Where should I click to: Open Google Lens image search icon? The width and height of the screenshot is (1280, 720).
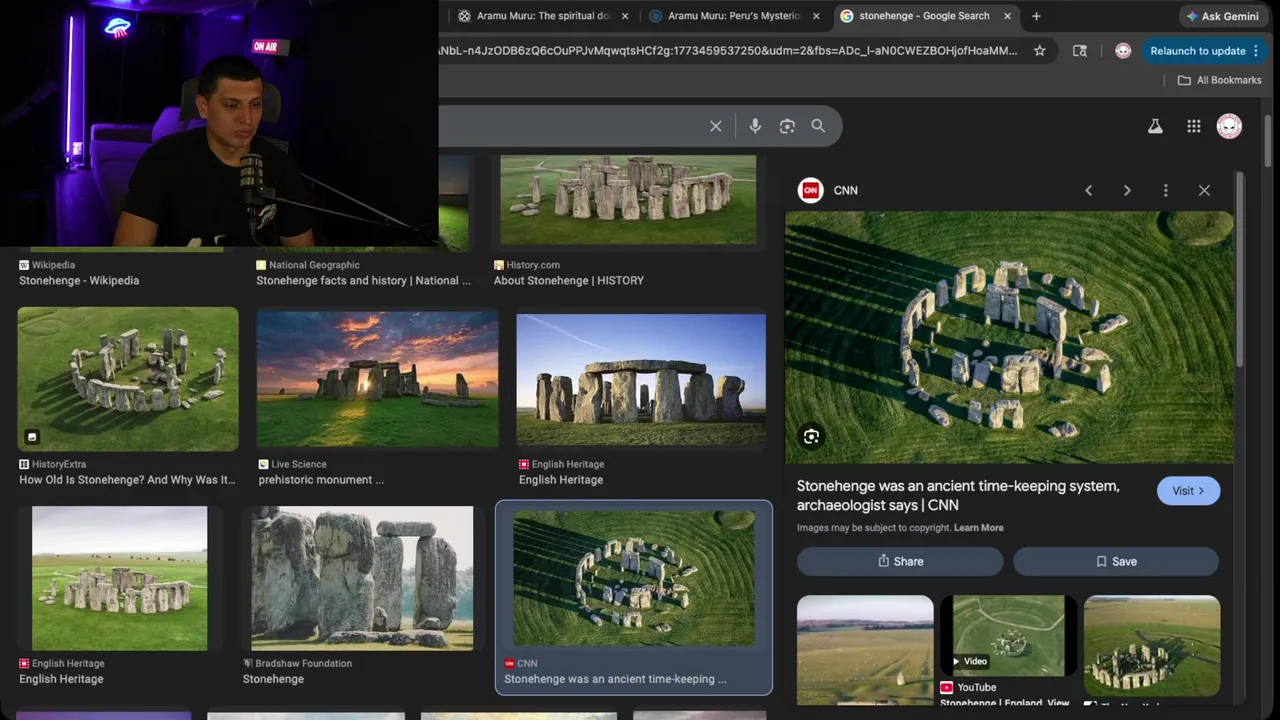787,126
